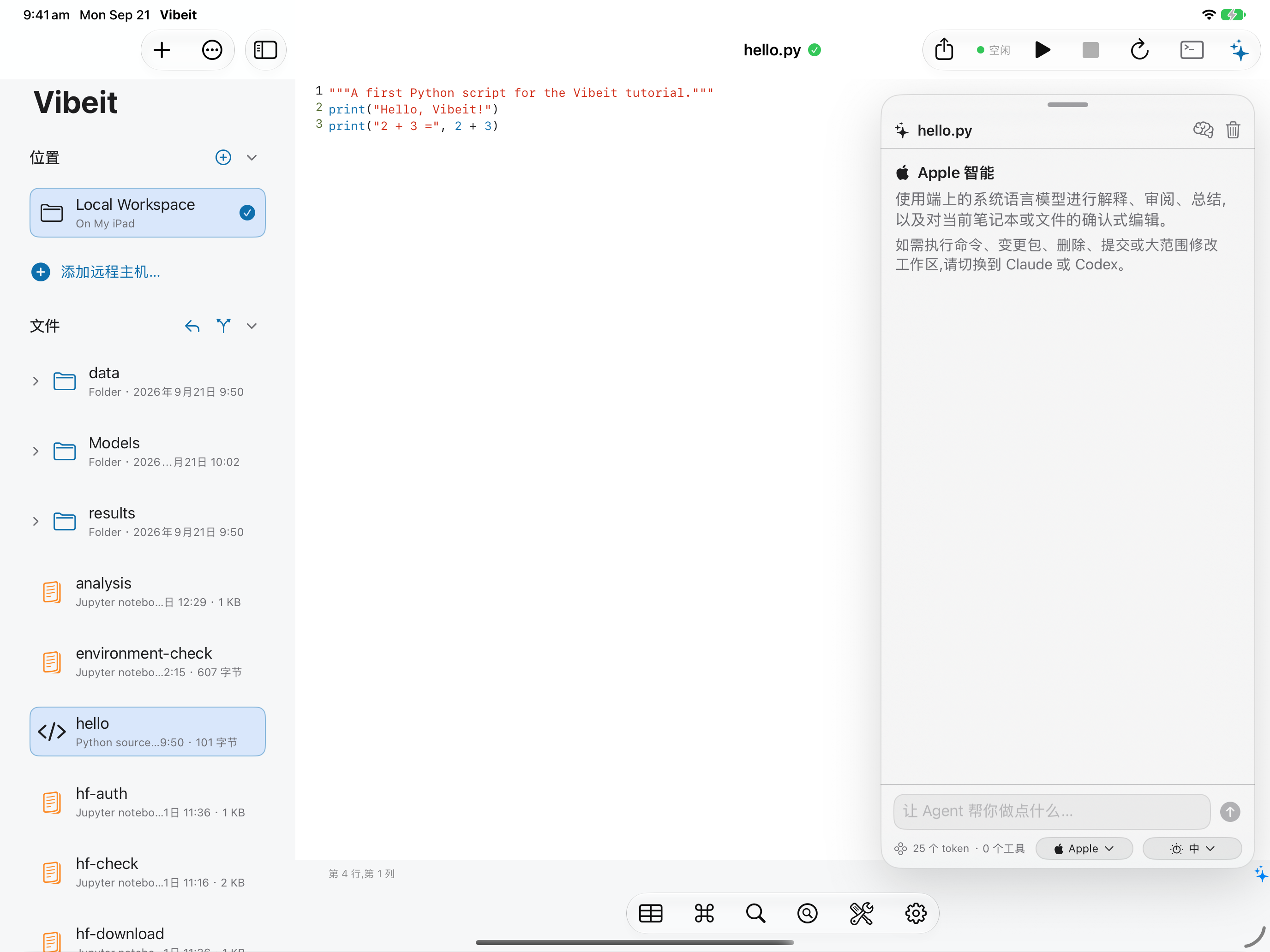Collapse the 位置 section chevron

(252, 157)
